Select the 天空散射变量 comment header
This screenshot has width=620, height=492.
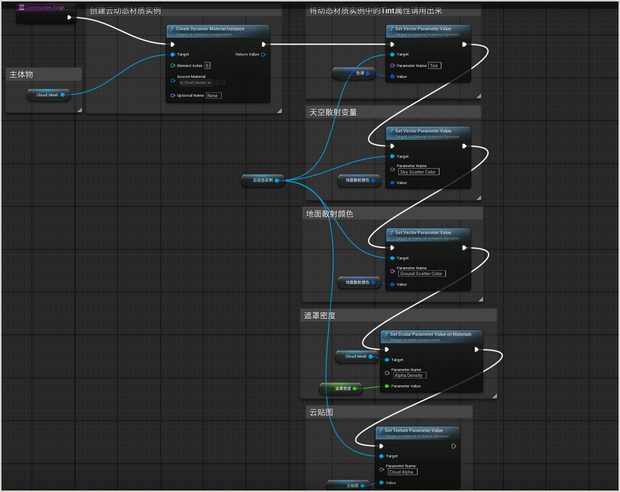[x=393, y=112]
